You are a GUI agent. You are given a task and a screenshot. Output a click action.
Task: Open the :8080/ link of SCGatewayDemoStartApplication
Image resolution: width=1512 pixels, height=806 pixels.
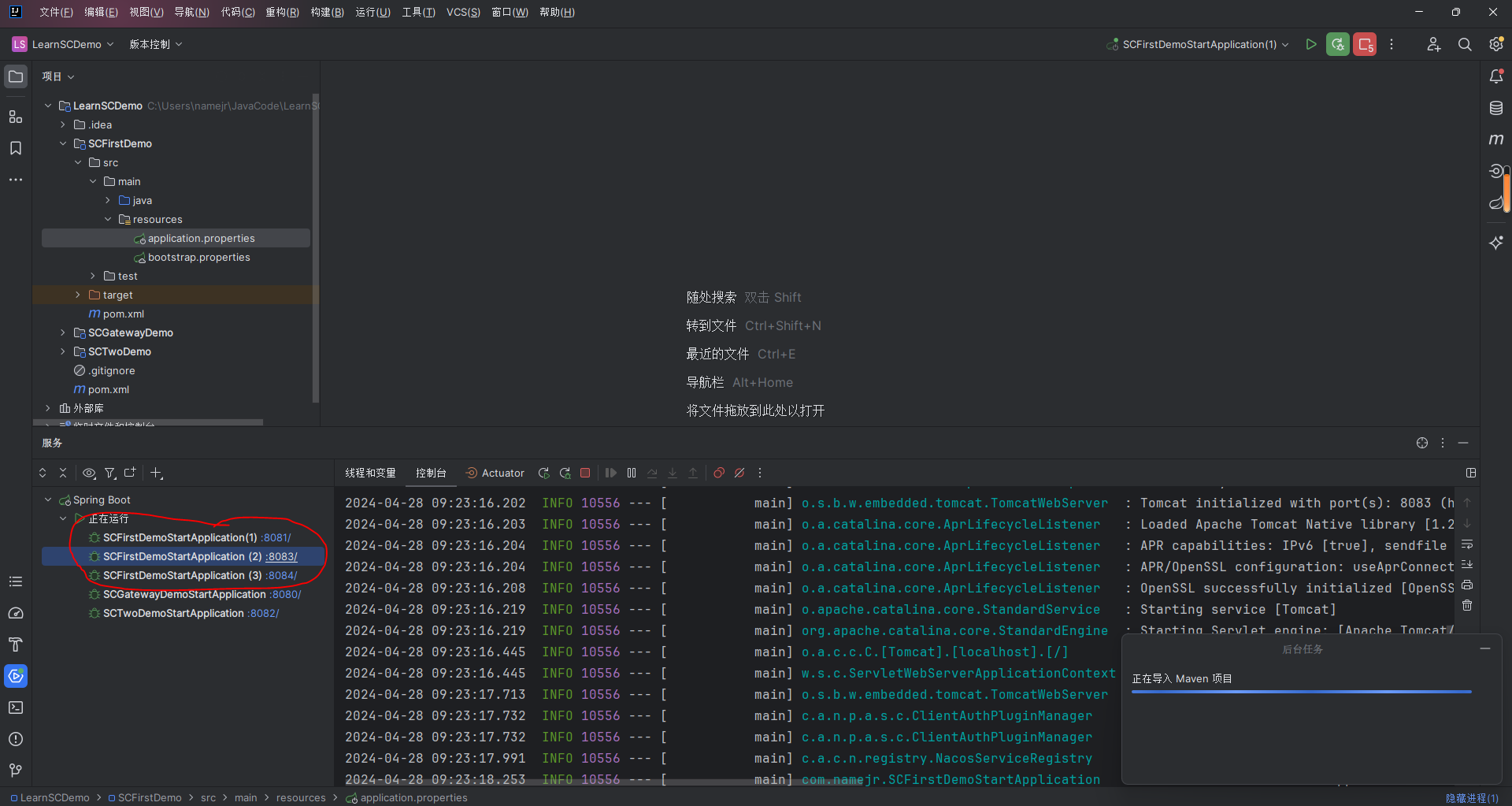click(x=285, y=594)
